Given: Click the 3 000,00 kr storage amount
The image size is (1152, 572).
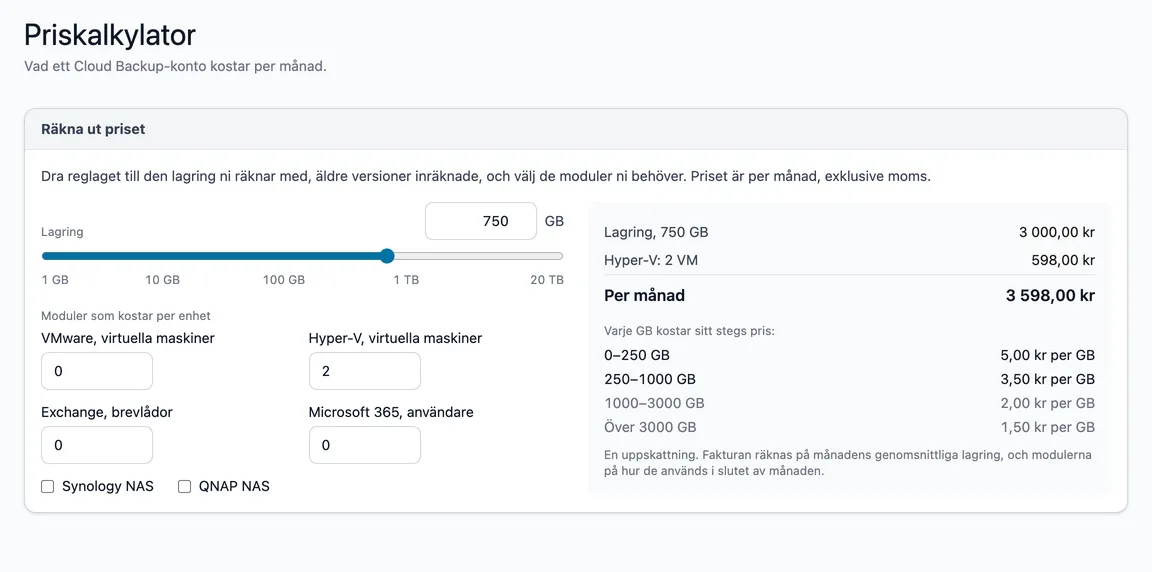Looking at the screenshot, I should (x=1056, y=233).
